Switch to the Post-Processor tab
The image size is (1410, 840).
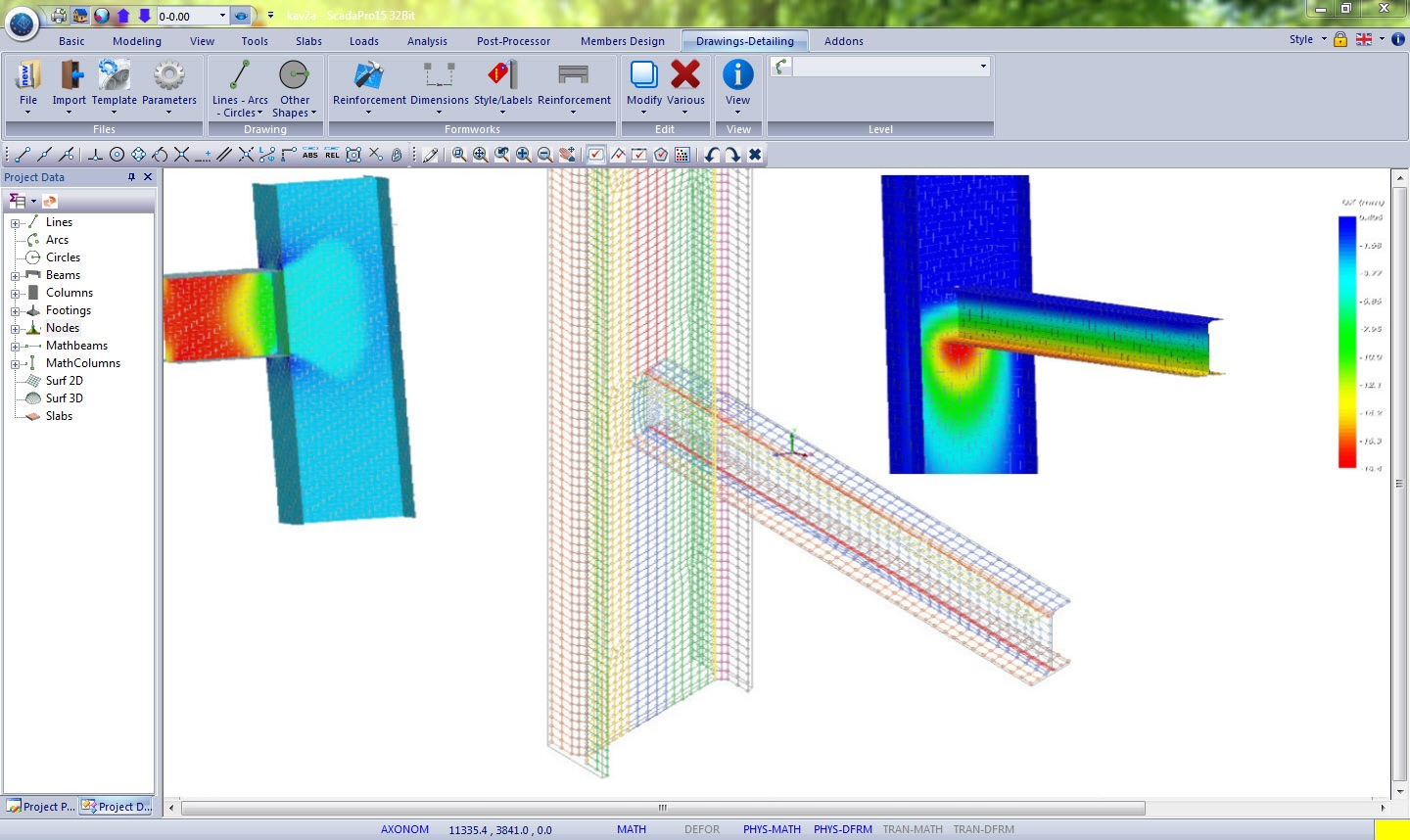click(x=513, y=41)
